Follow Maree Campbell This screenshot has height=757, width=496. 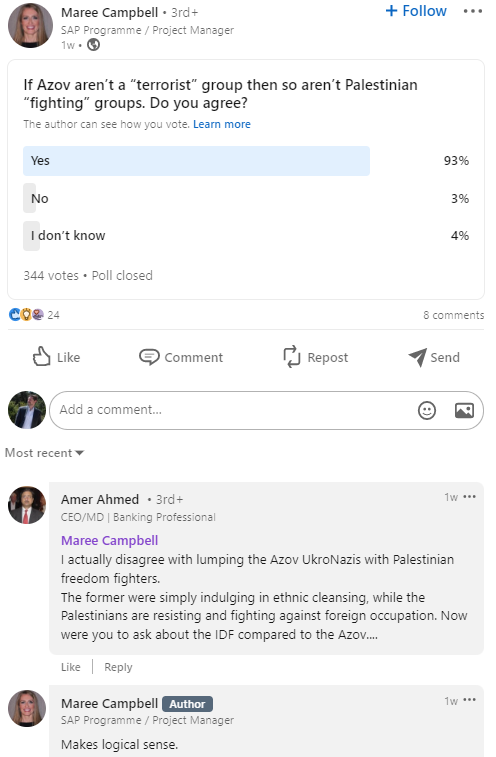pyautogui.click(x=416, y=11)
